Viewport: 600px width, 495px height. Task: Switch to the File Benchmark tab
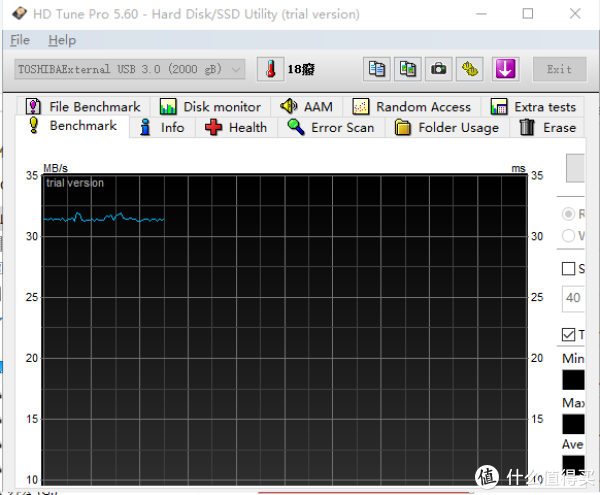pyautogui.click(x=83, y=107)
